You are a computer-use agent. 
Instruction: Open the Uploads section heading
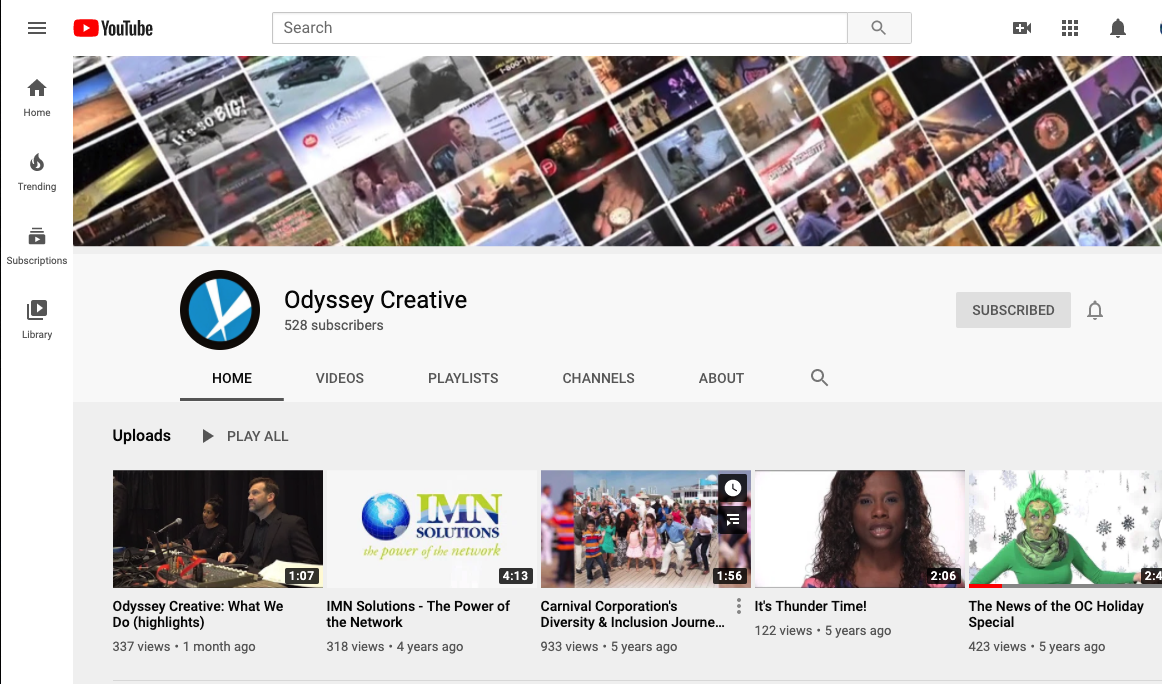[142, 436]
